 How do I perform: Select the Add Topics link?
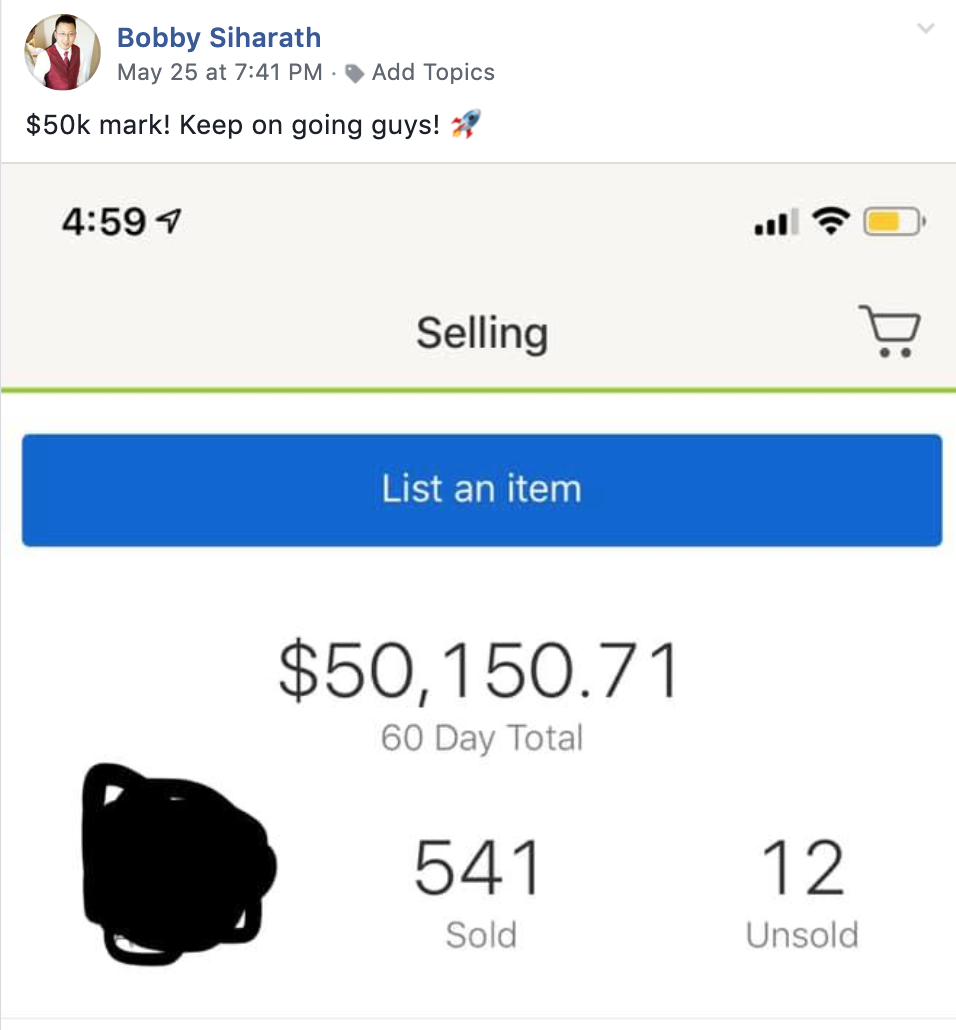tap(433, 72)
